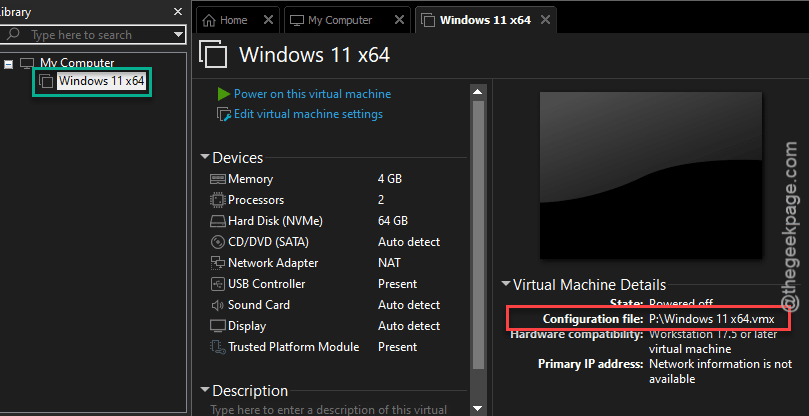
Task: Click the 64 GB hard disk value
Action: point(393,221)
